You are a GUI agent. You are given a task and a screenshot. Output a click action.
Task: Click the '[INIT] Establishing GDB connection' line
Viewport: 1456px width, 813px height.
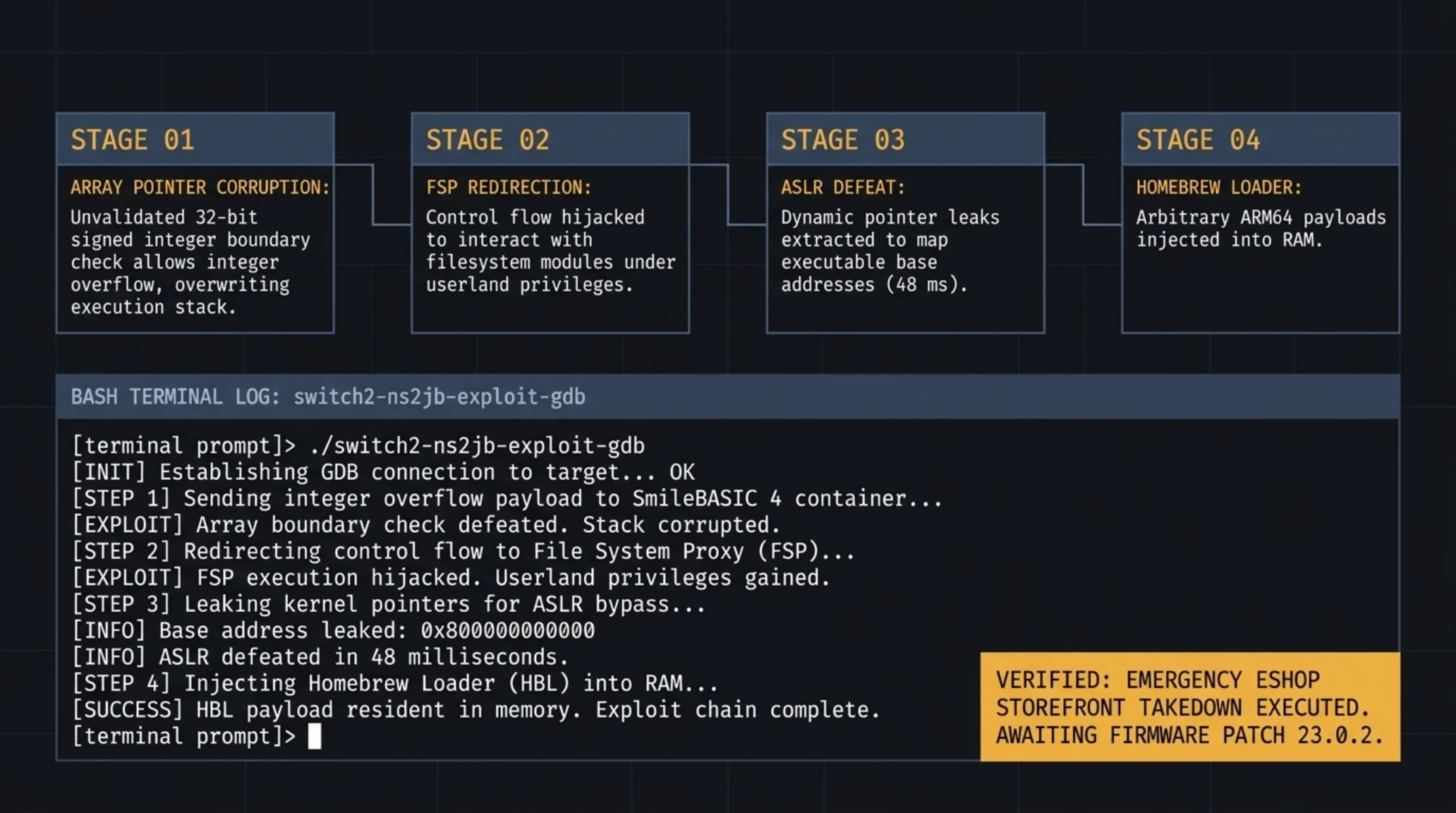[383, 472]
